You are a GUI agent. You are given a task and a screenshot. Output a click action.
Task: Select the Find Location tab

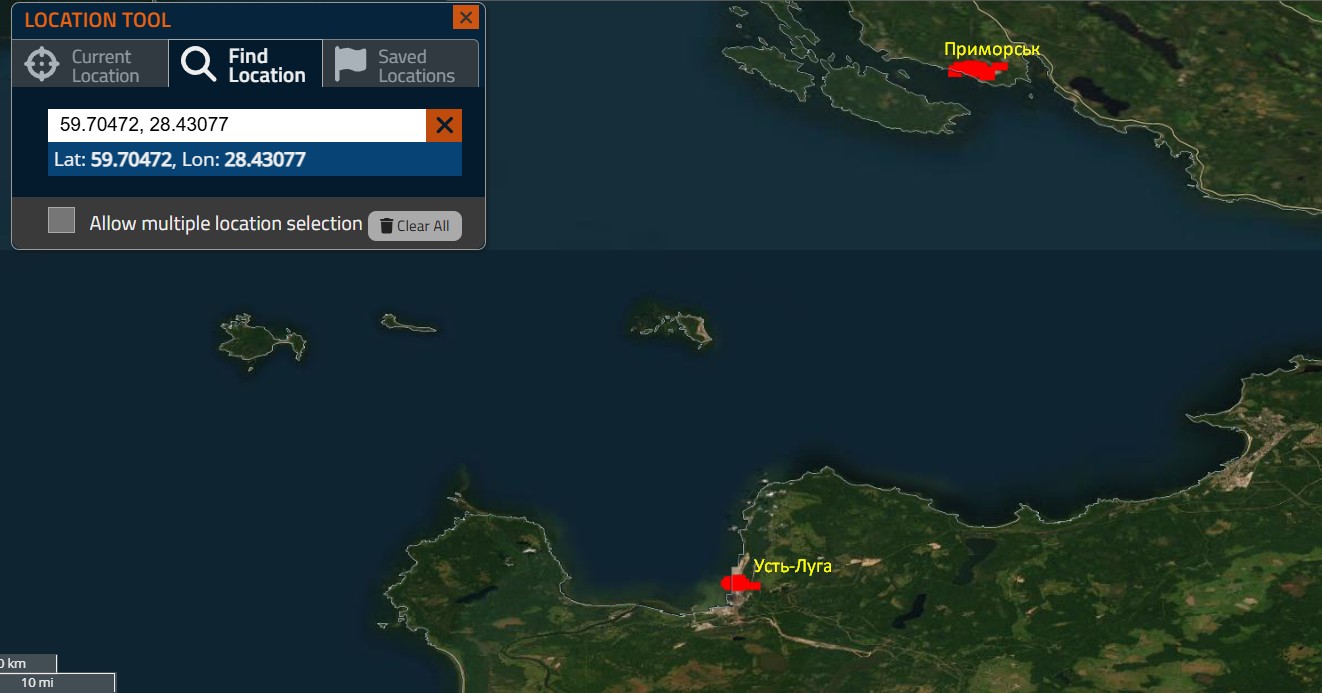(x=266, y=66)
